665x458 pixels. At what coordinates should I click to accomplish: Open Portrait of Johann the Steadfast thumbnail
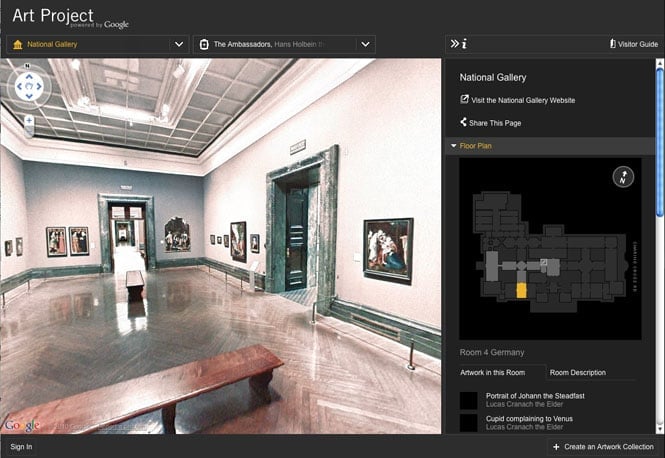click(469, 400)
